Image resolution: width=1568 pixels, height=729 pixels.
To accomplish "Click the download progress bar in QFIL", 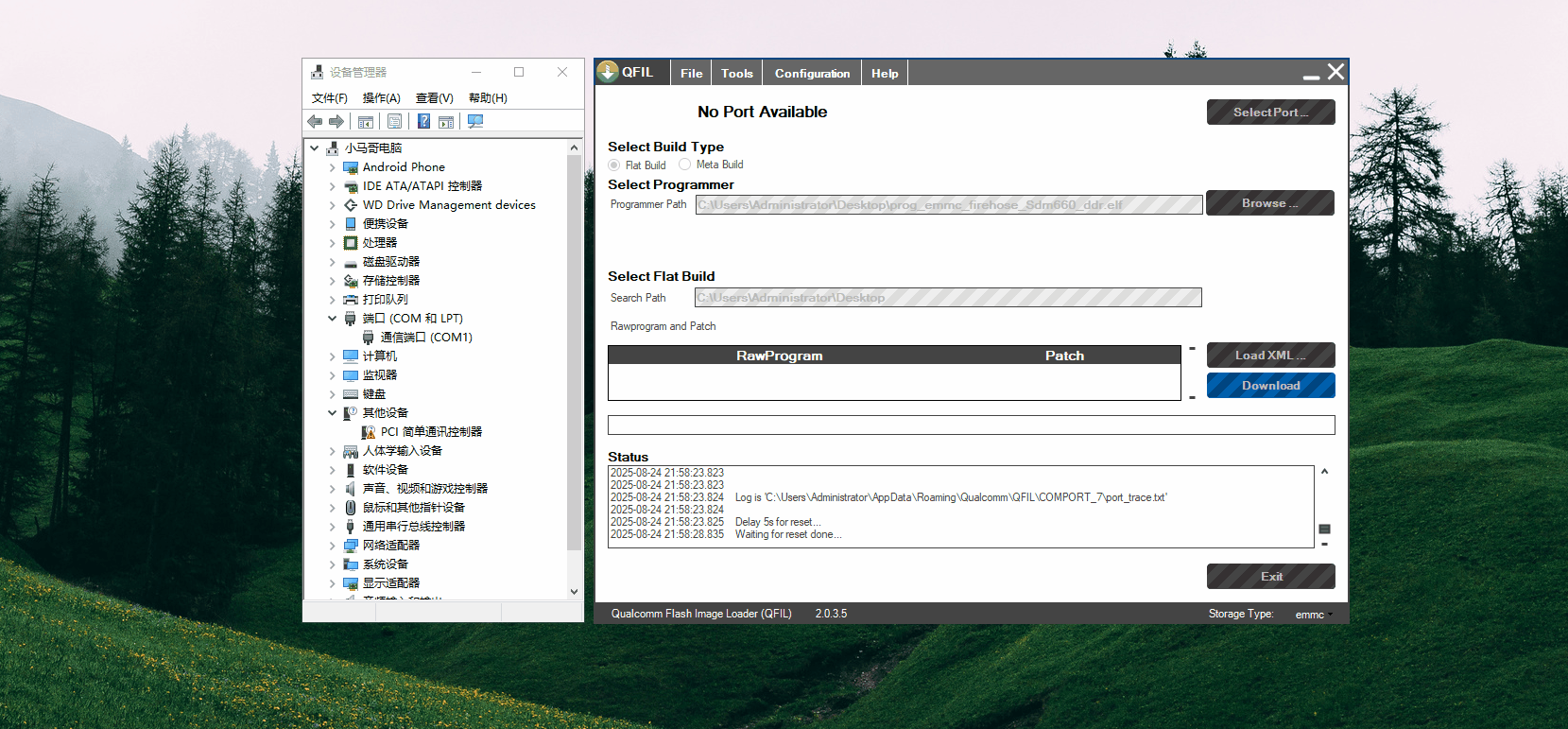I will tap(971, 425).
